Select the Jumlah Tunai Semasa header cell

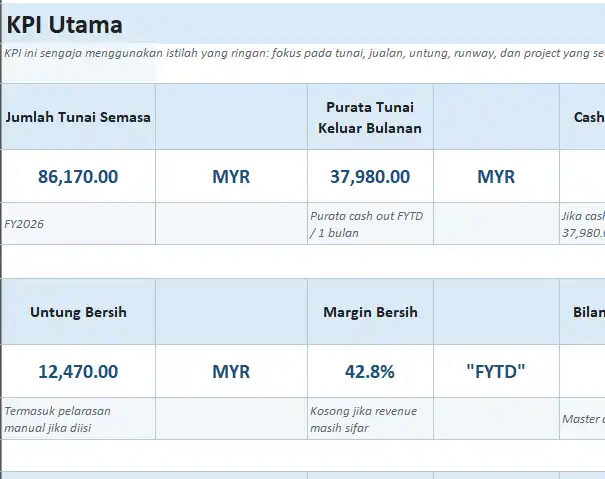(x=78, y=117)
